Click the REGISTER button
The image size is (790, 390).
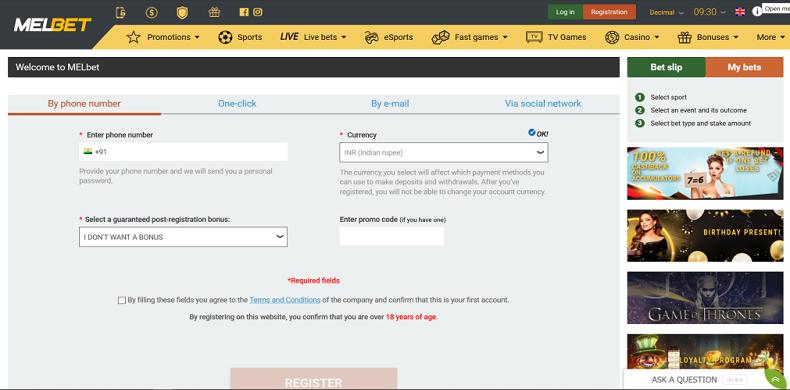point(313,379)
